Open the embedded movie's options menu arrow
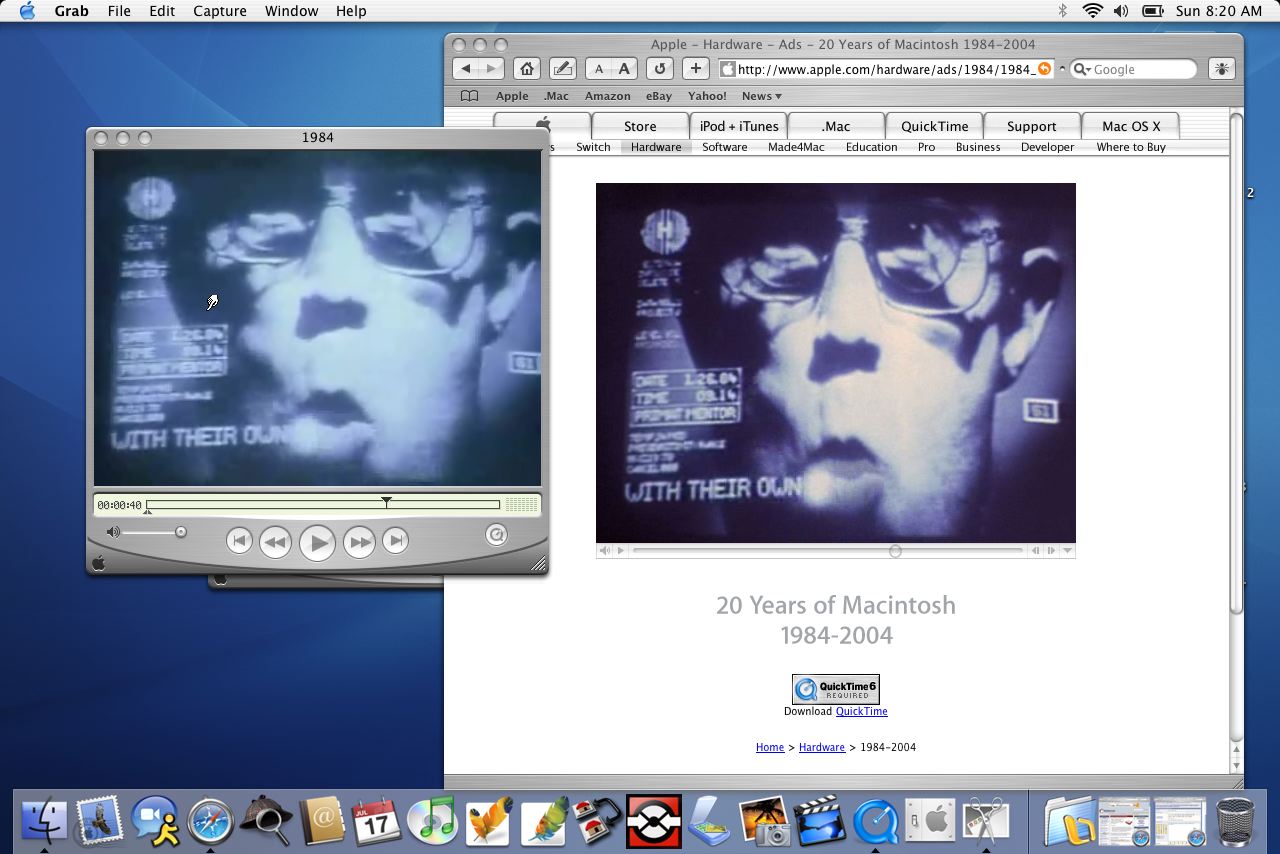 coord(1067,551)
